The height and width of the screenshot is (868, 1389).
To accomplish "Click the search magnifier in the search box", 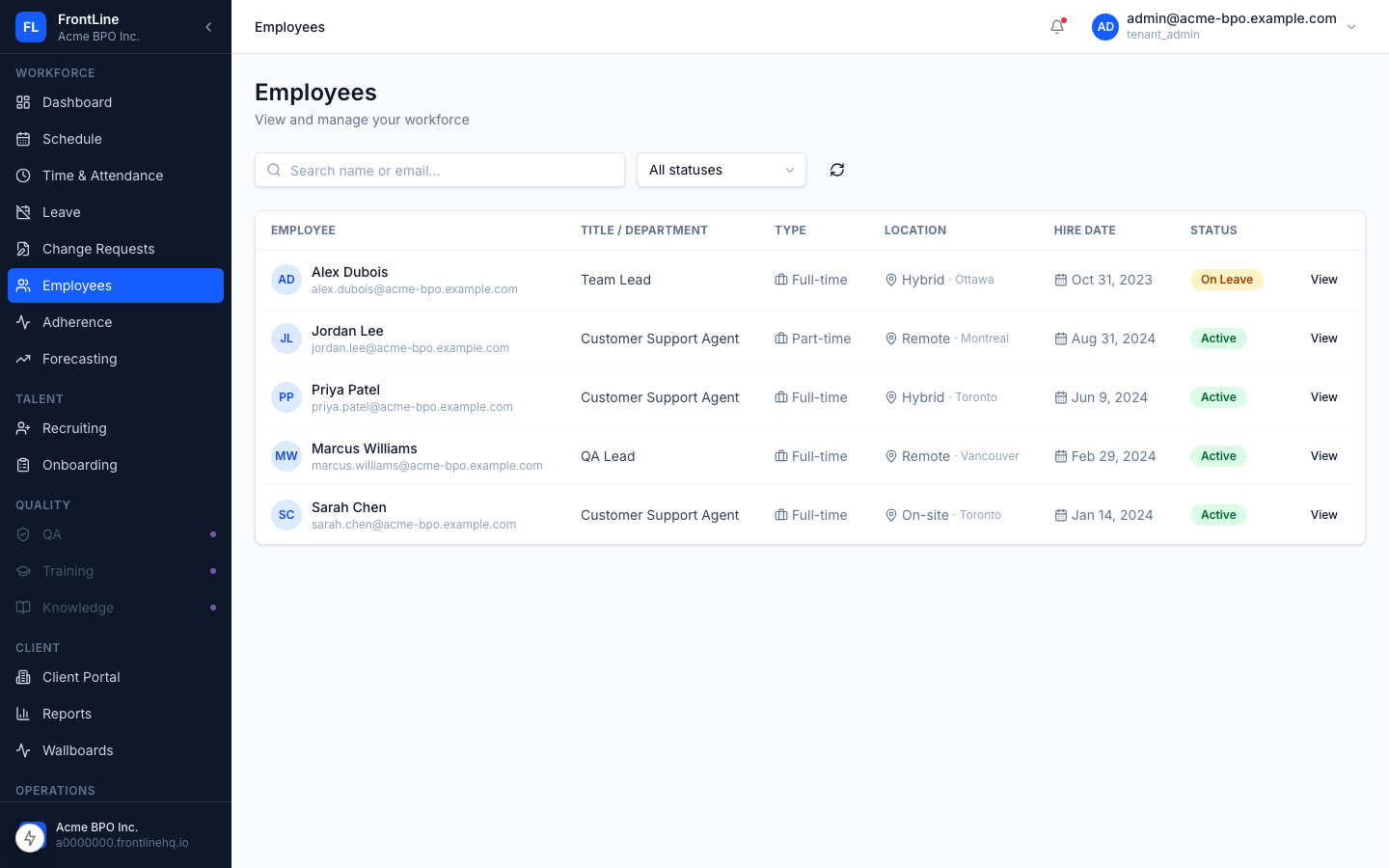I will pos(274,170).
